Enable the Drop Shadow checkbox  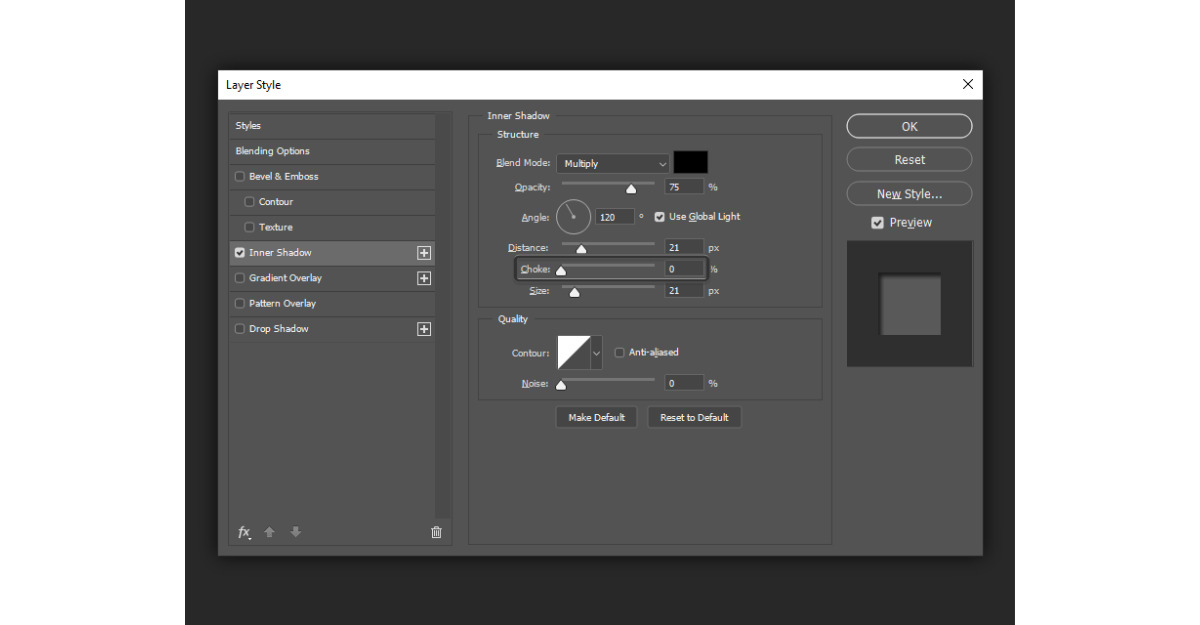coord(239,329)
